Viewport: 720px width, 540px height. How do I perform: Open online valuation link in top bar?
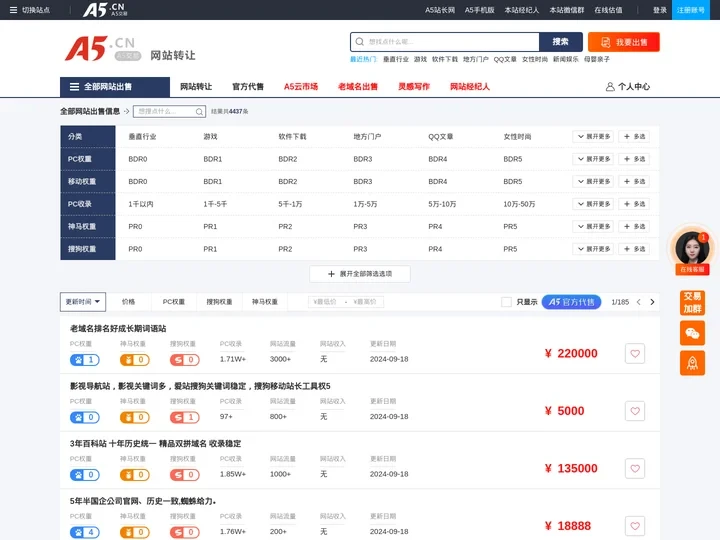[608, 10]
